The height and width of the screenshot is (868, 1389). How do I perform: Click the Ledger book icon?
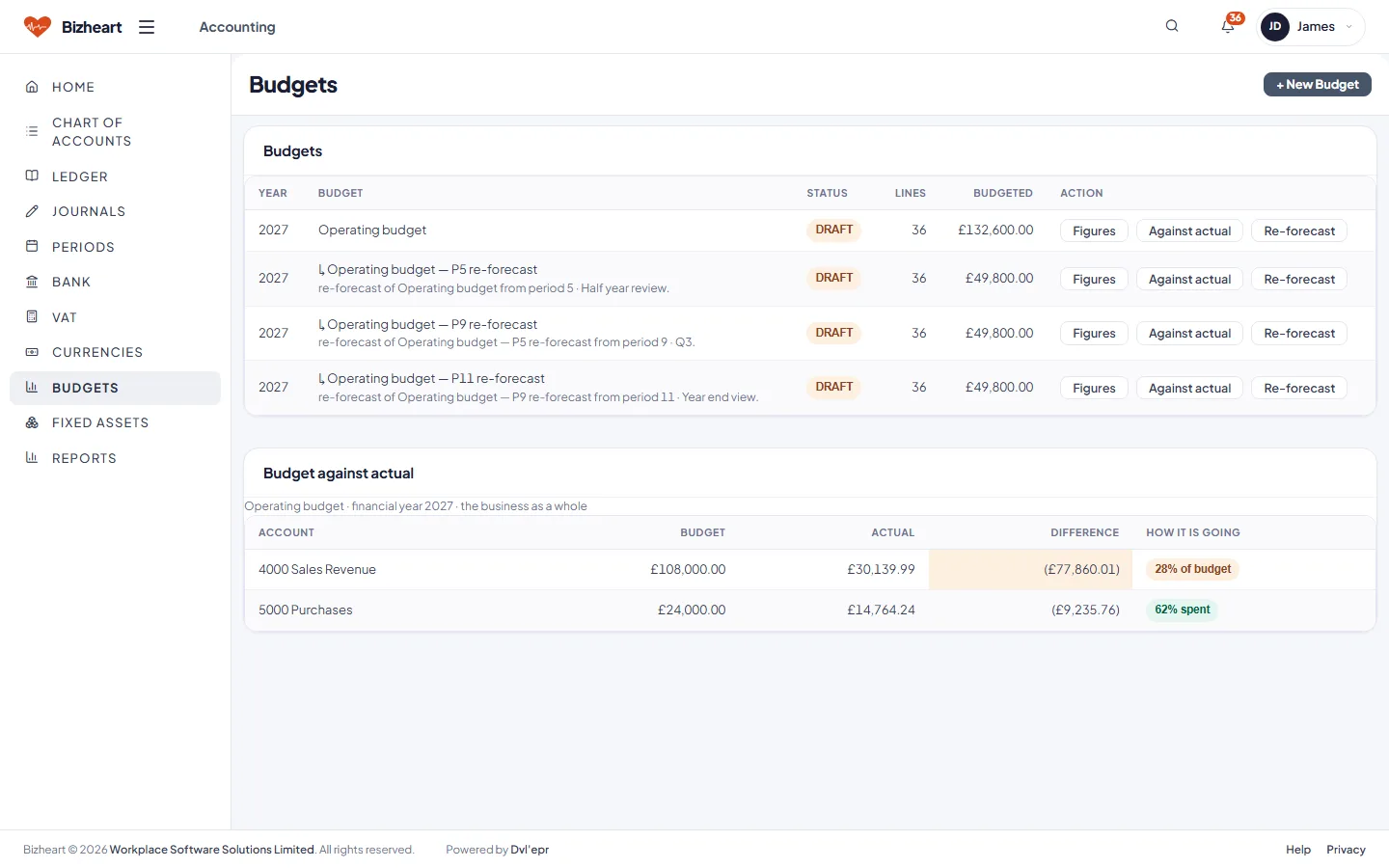32,176
